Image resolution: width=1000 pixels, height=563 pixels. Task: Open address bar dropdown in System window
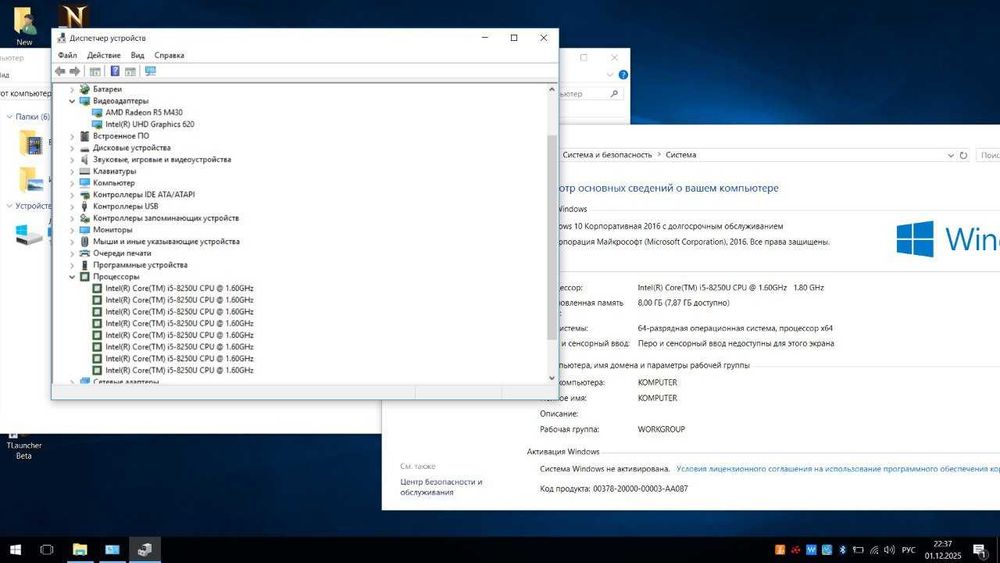click(950, 156)
